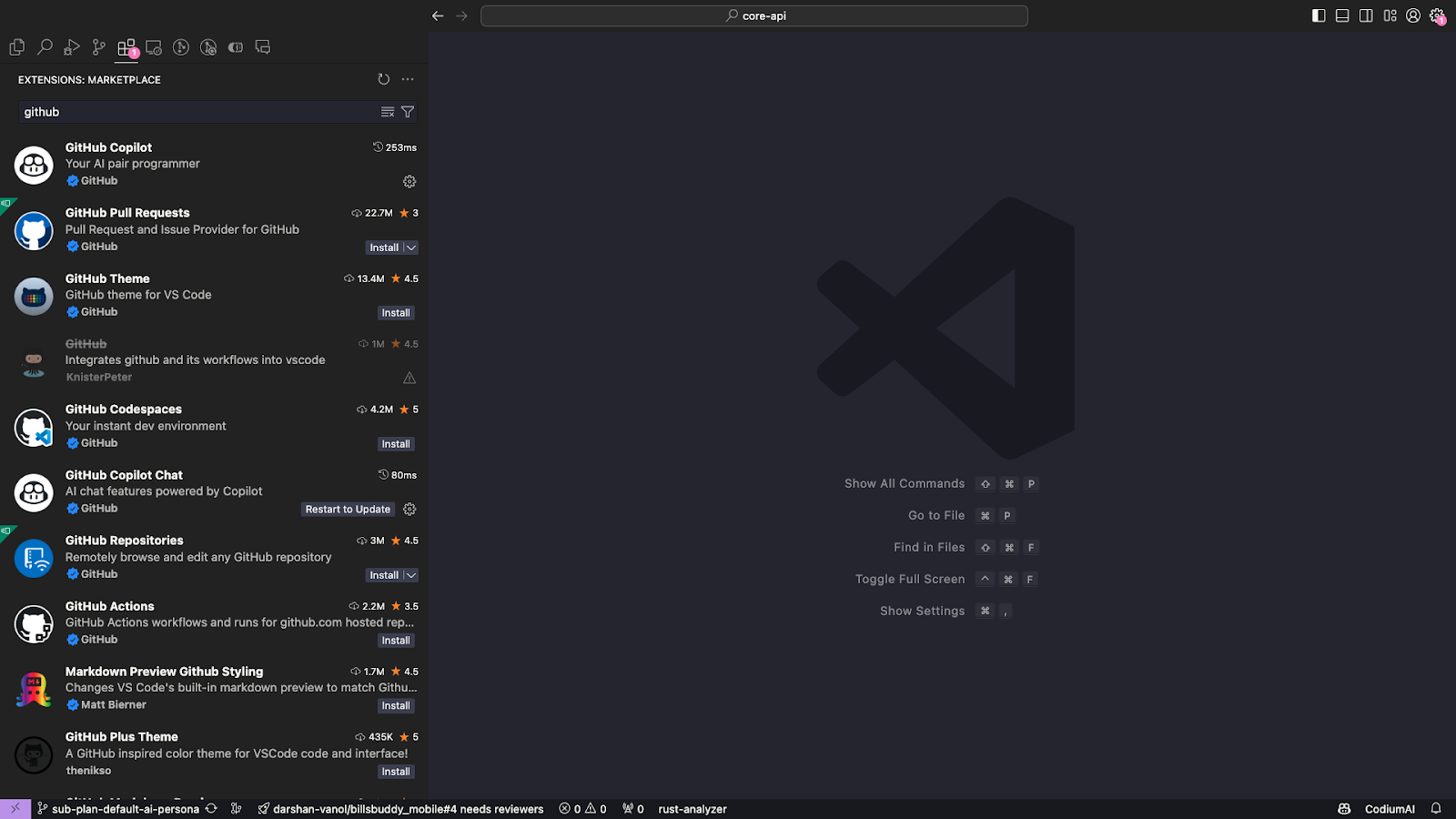1456x819 pixels.
Task: Open the Run and Debug view
Action: 72,47
